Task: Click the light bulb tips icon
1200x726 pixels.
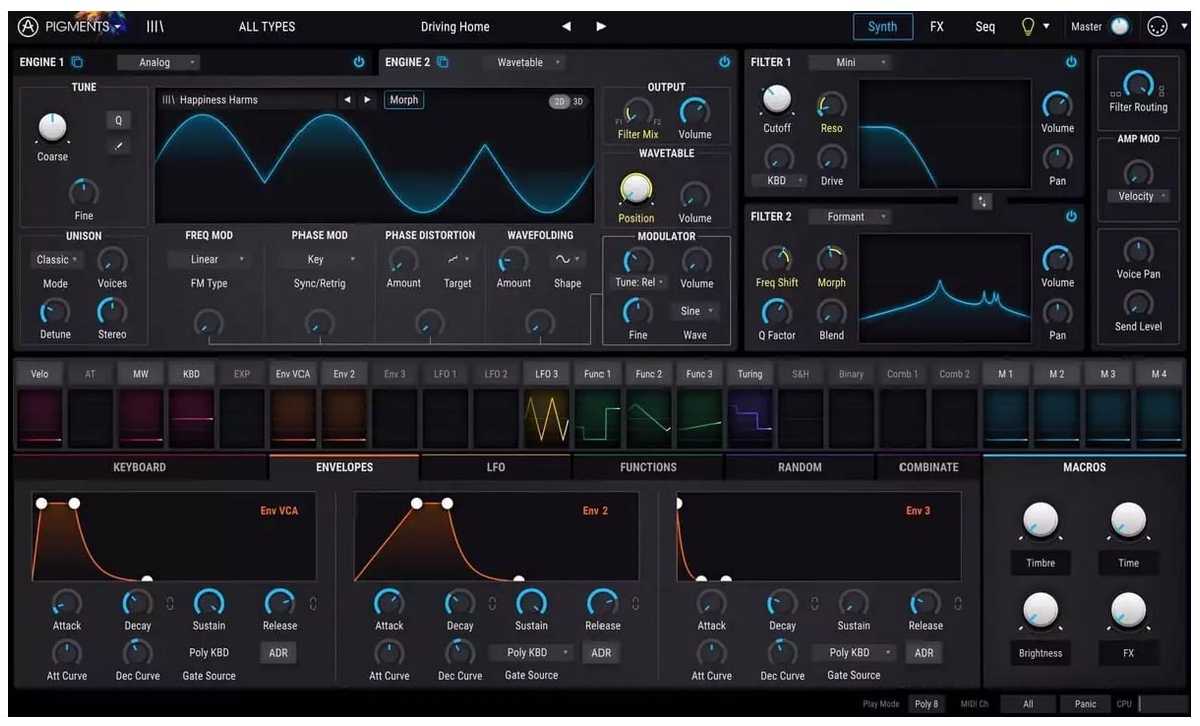Action: point(1027,27)
